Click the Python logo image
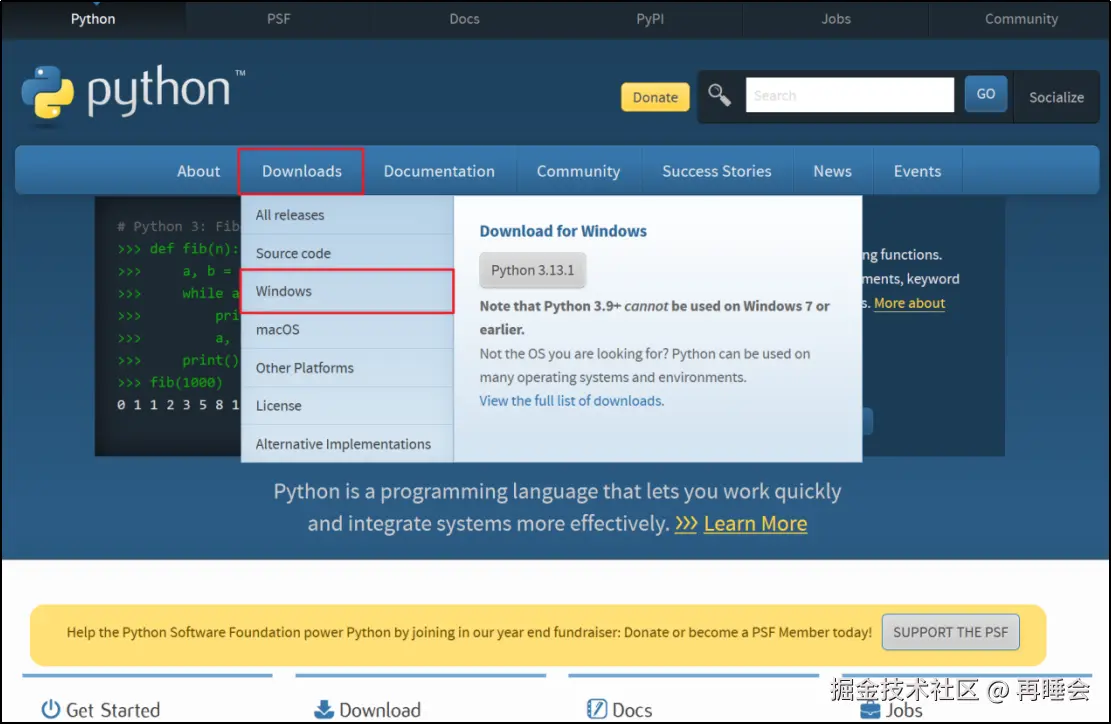Viewport: 1112px width, 725px height. coord(133,93)
